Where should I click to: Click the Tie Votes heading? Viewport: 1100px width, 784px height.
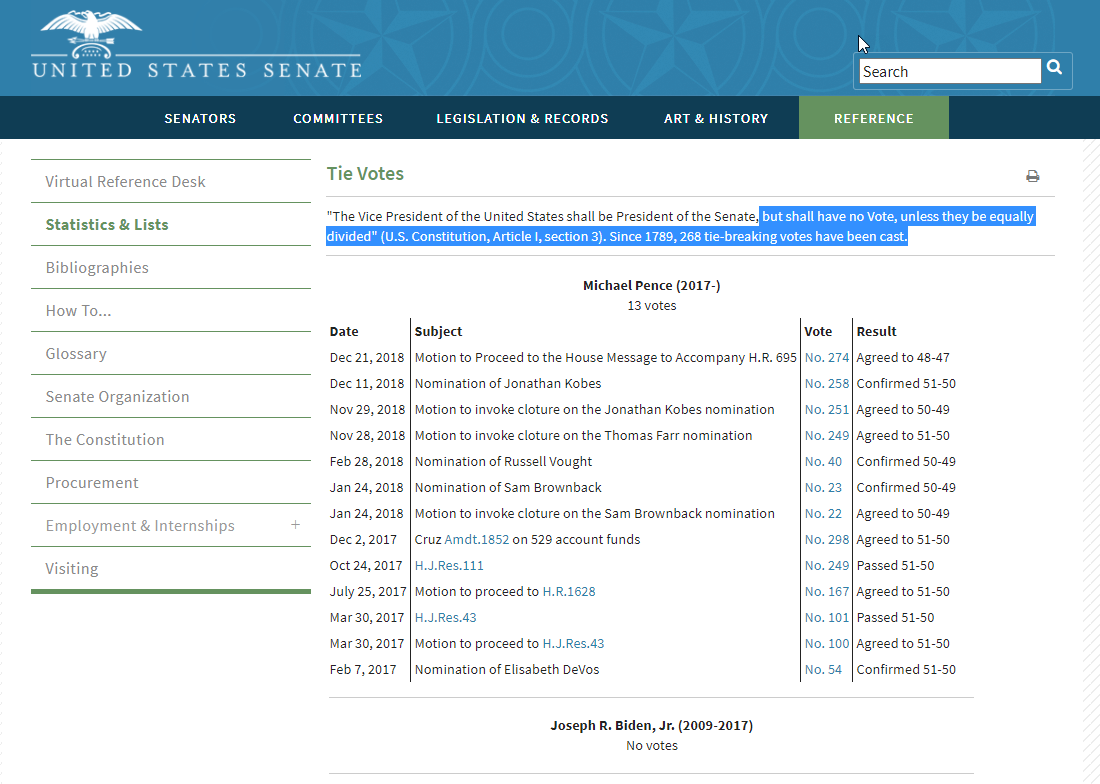pyautogui.click(x=365, y=173)
